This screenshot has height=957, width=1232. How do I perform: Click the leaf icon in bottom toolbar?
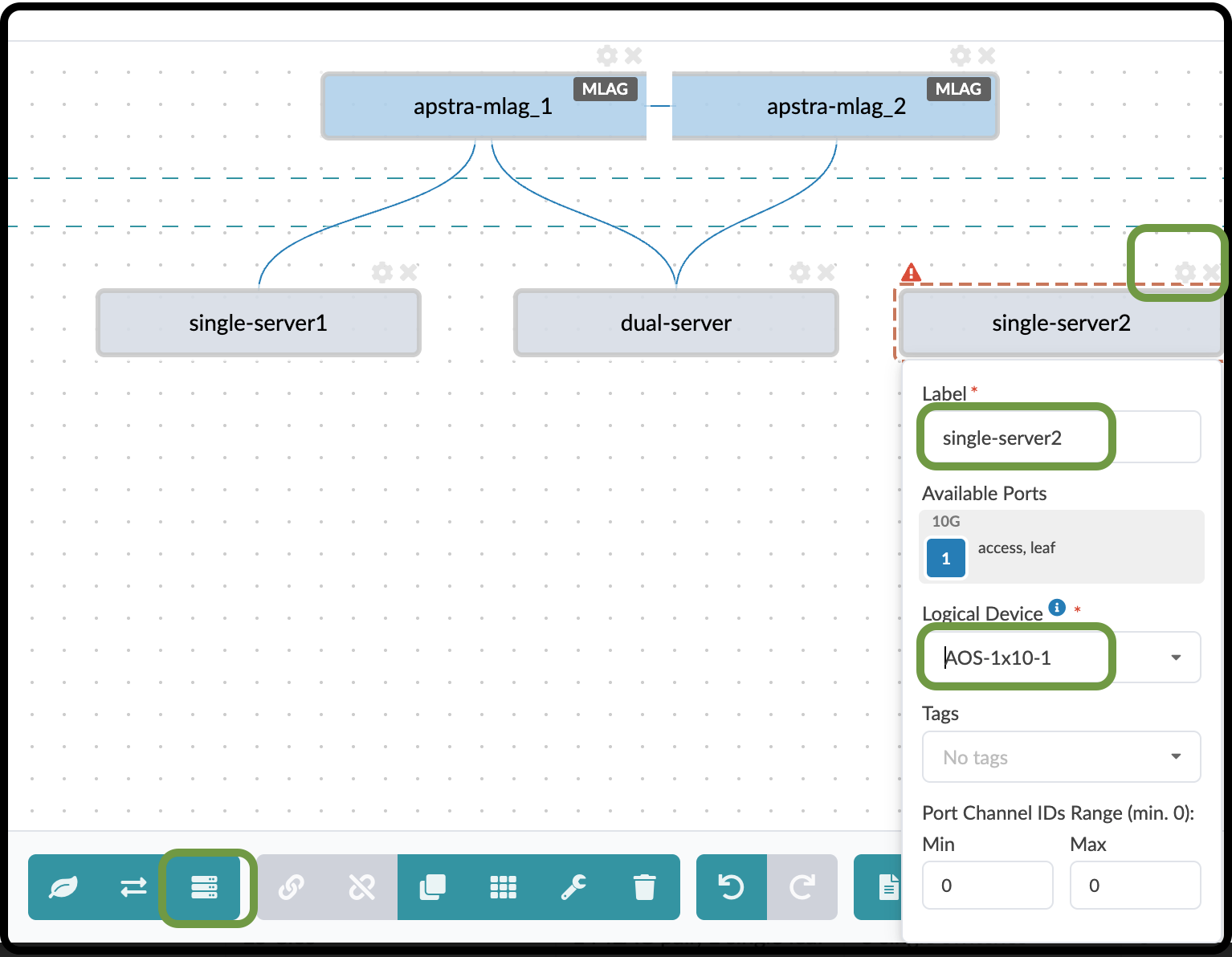63,887
